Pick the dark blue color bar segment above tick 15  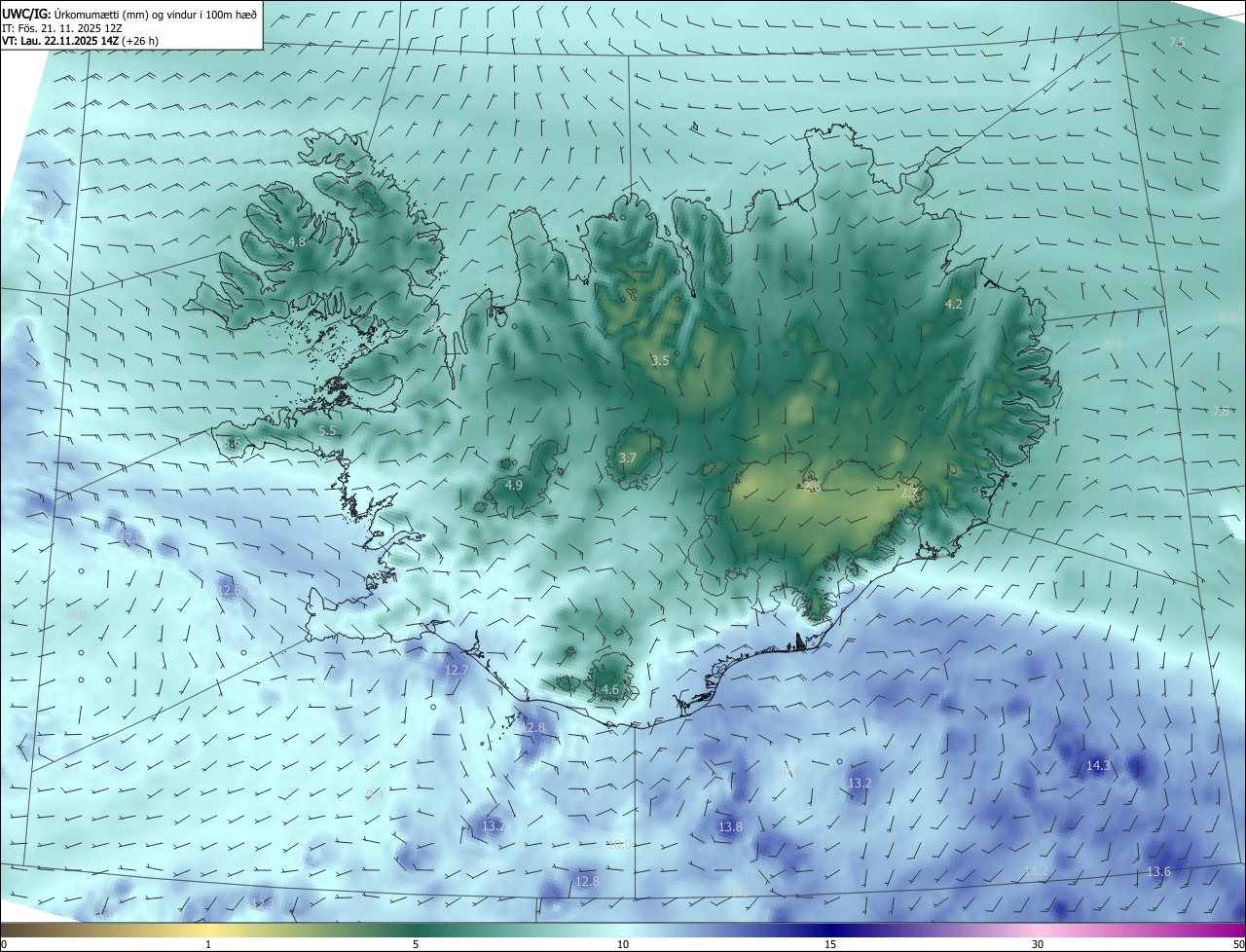[x=830, y=930]
